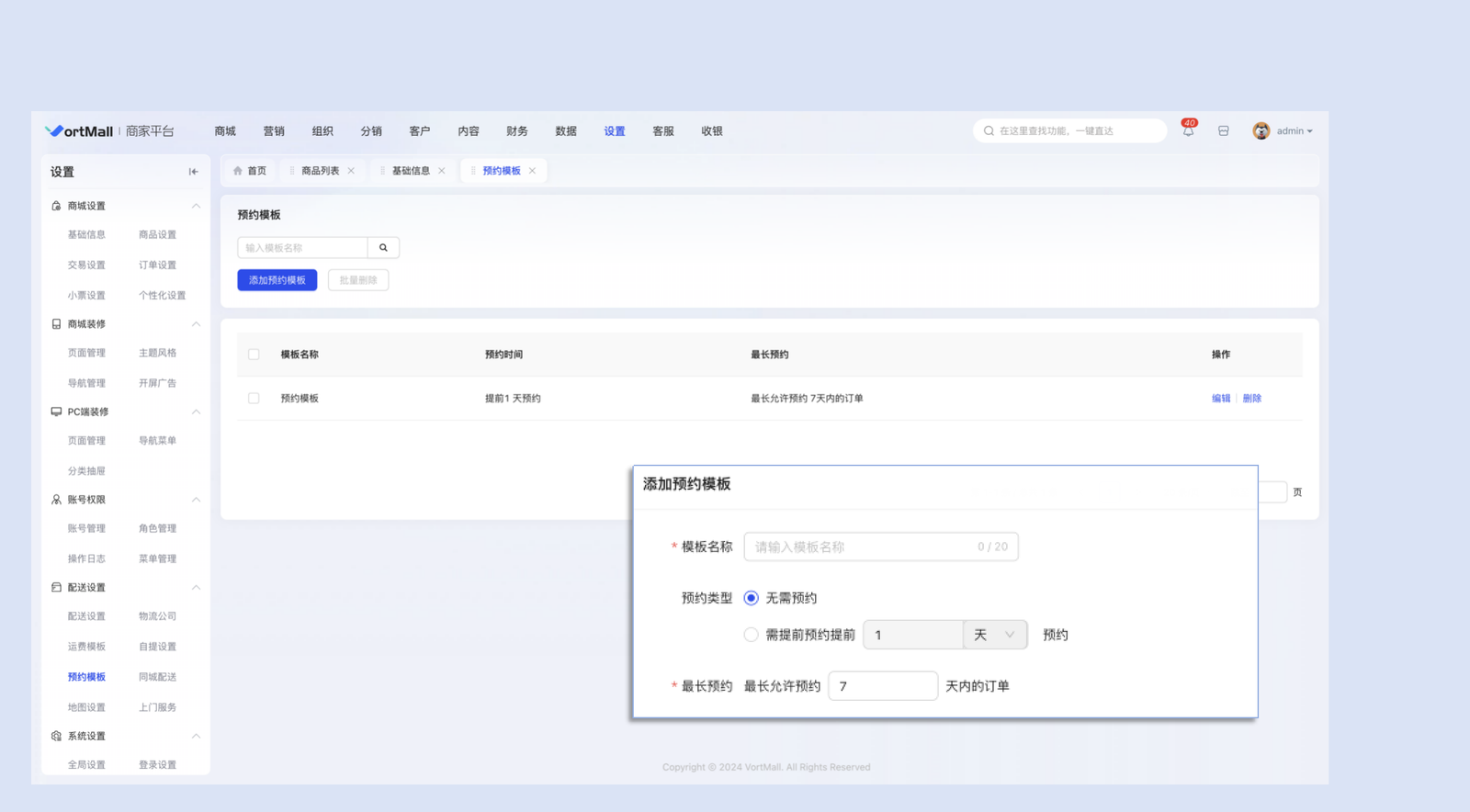The width and height of the screenshot is (1470, 812).
Task: Click the 删除 link in 预约模板 row
Action: click(x=1252, y=399)
